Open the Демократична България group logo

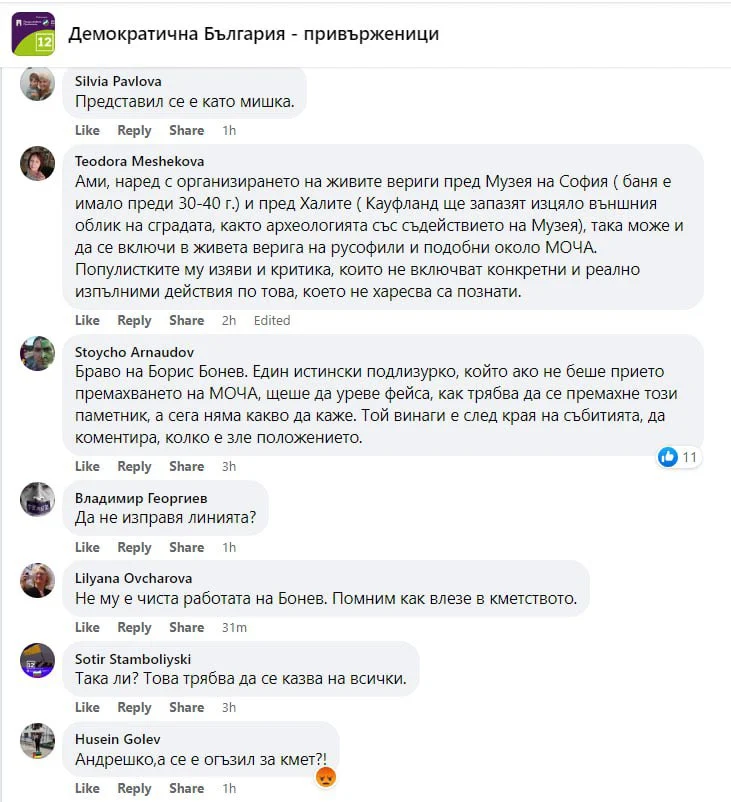(33, 34)
